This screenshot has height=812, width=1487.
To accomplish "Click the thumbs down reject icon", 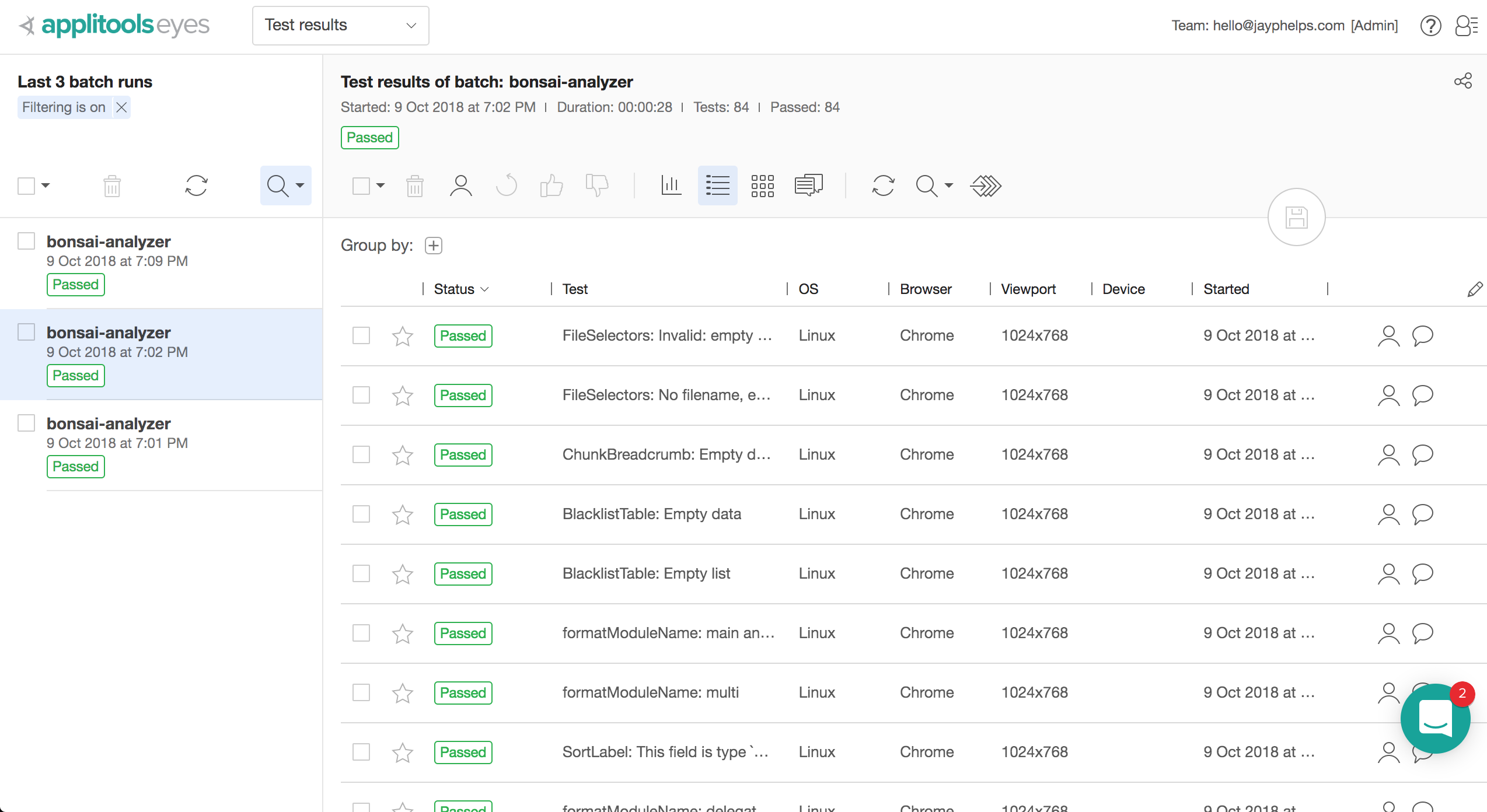I will [x=596, y=186].
